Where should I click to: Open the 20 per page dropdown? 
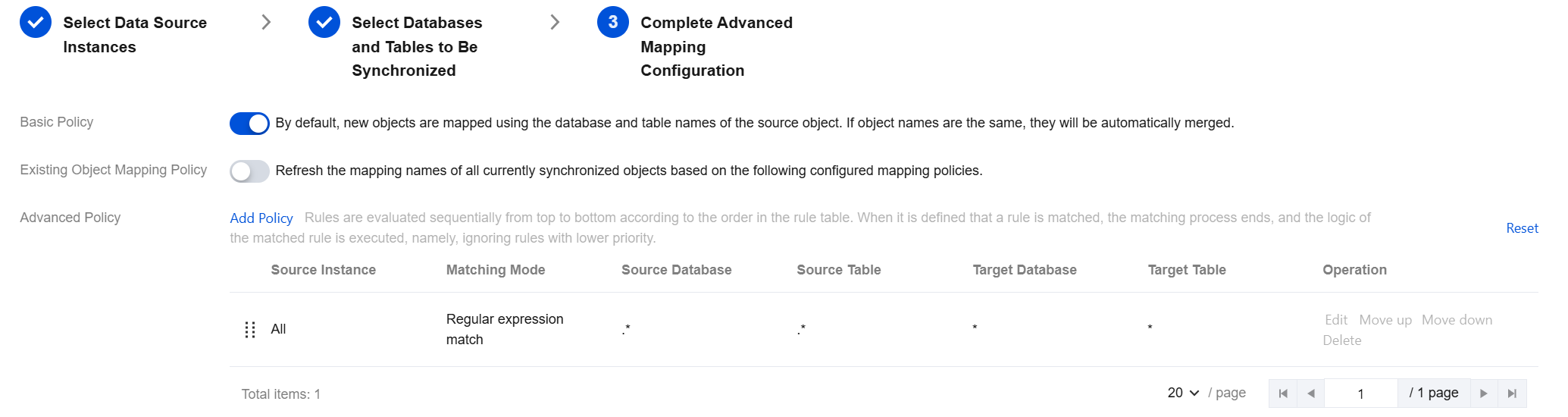(x=1183, y=393)
